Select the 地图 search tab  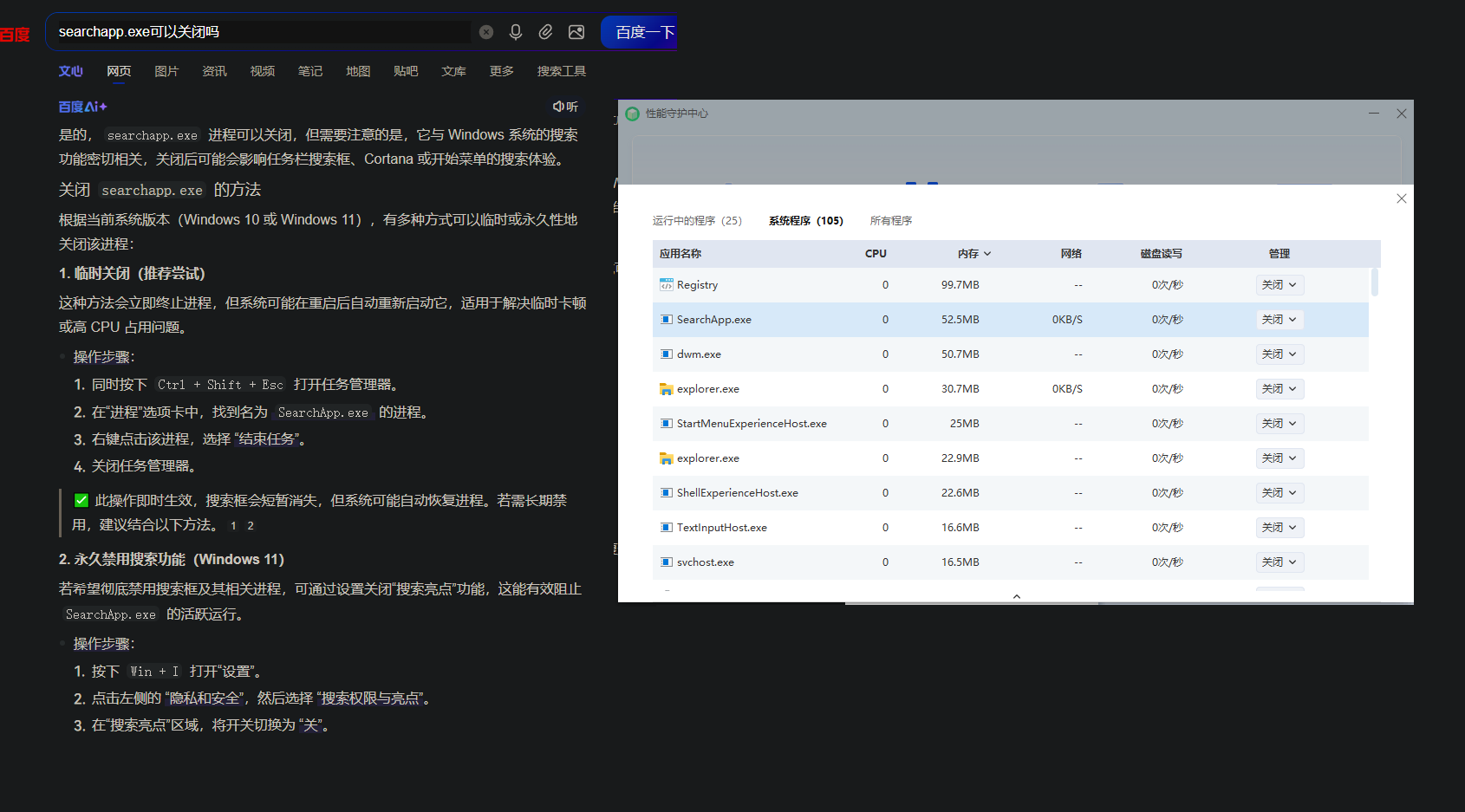tap(358, 71)
